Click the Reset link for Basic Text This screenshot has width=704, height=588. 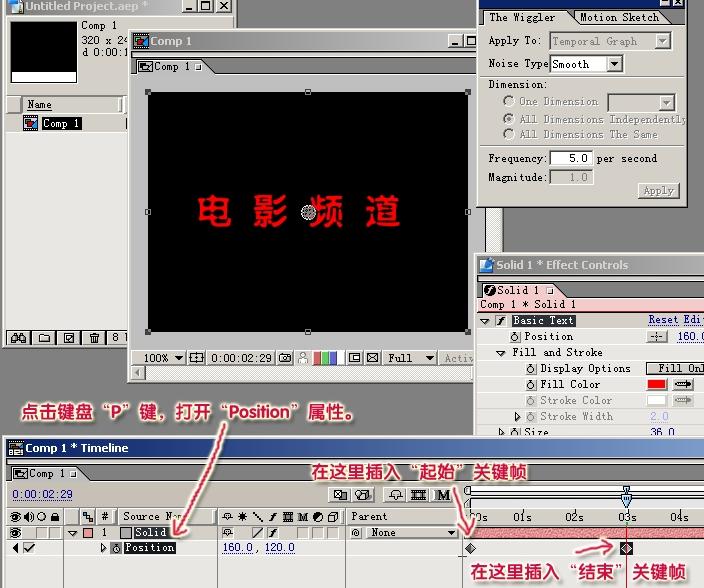coord(663,320)
